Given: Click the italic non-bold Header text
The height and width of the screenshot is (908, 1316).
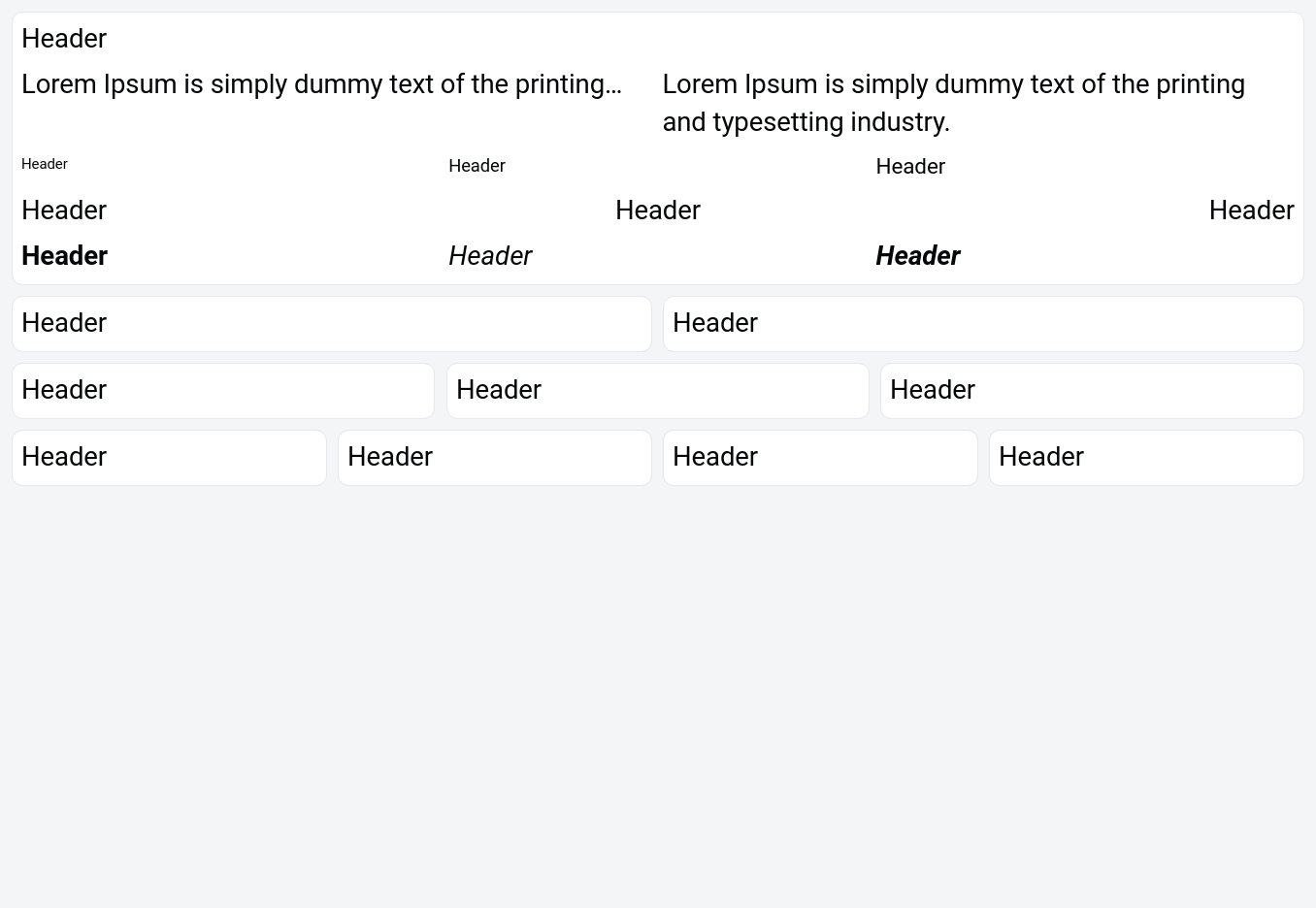Looking at the screenshot, I should pyautogui.click(x=490, y=256).
